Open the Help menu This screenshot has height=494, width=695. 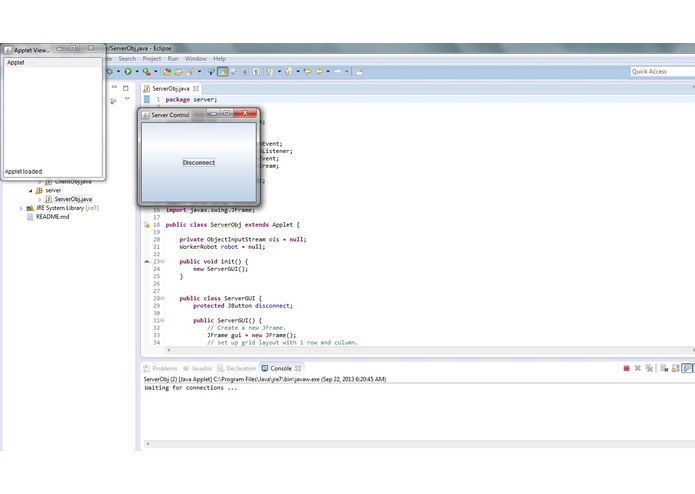click(219, 58)
